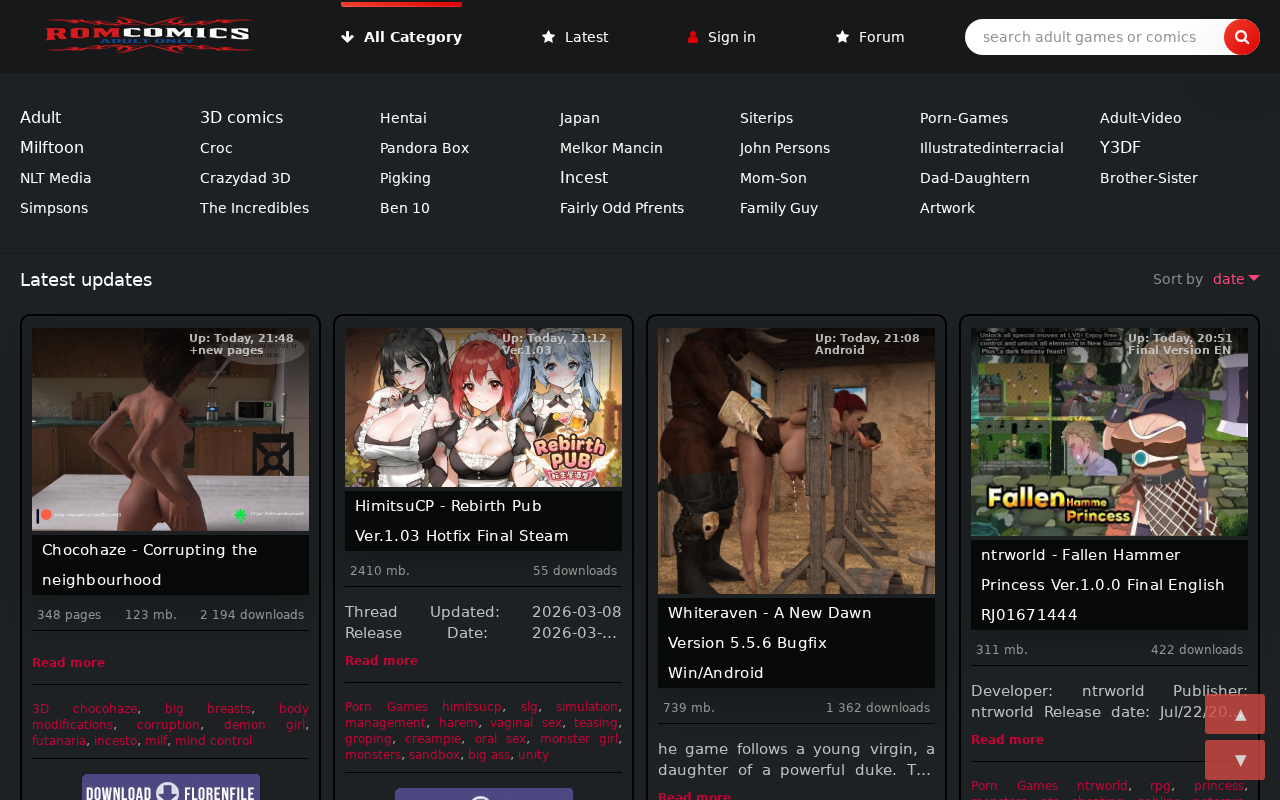
Task: Select the 'management' tag
Action: pyautogui.click(x=386, y=723)
